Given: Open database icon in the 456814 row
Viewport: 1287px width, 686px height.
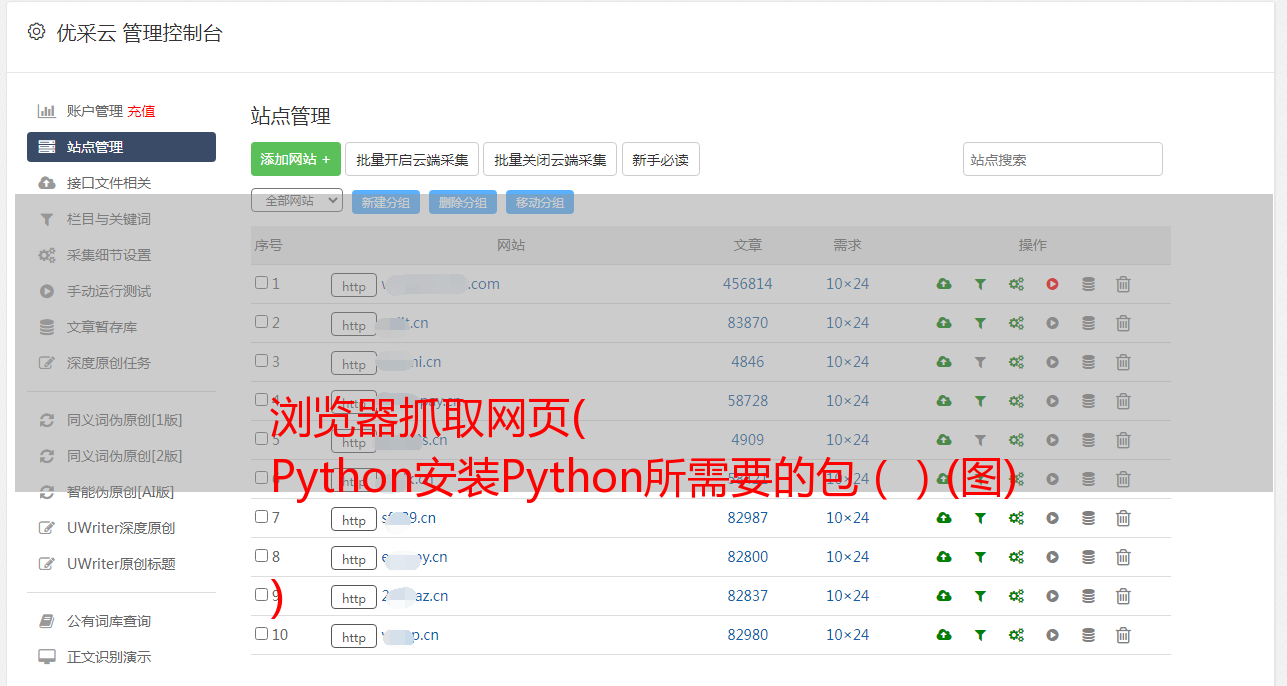Looking at the screenshot, I should (x=1088, y=284).
